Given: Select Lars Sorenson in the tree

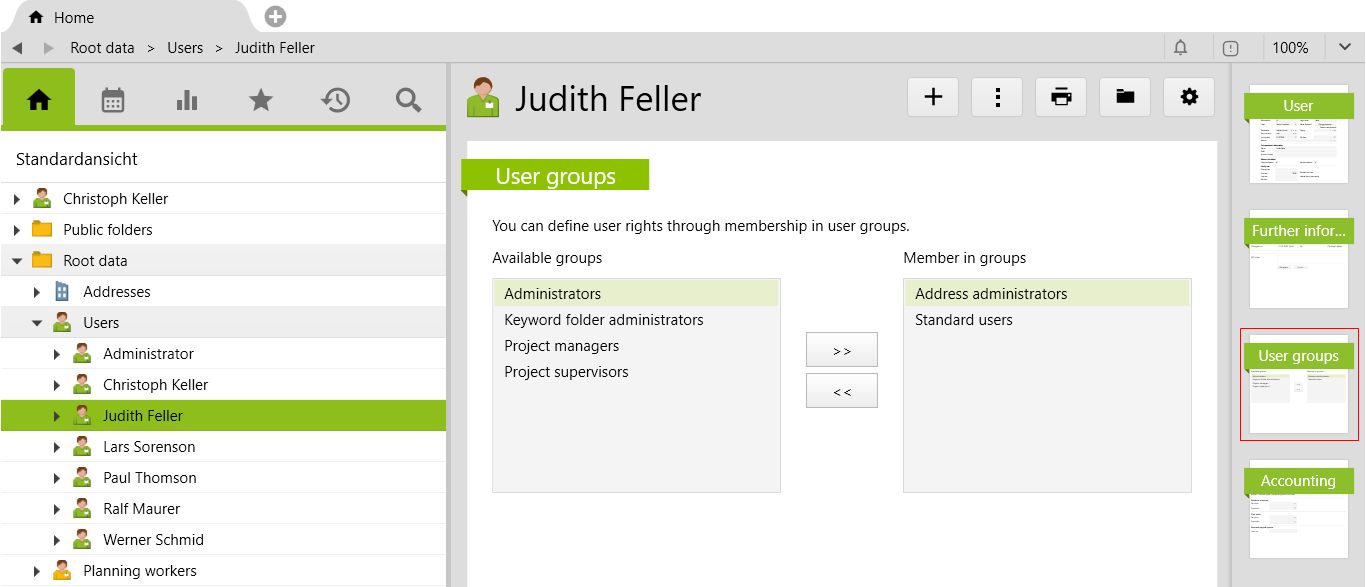Looking at the screenshot, I should click(149, 447).
